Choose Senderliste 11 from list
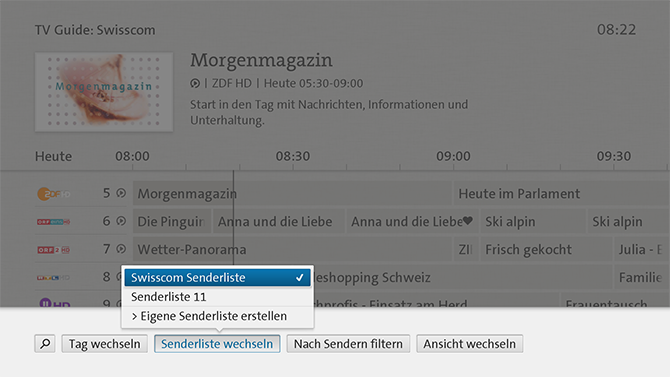 [217, 297]
